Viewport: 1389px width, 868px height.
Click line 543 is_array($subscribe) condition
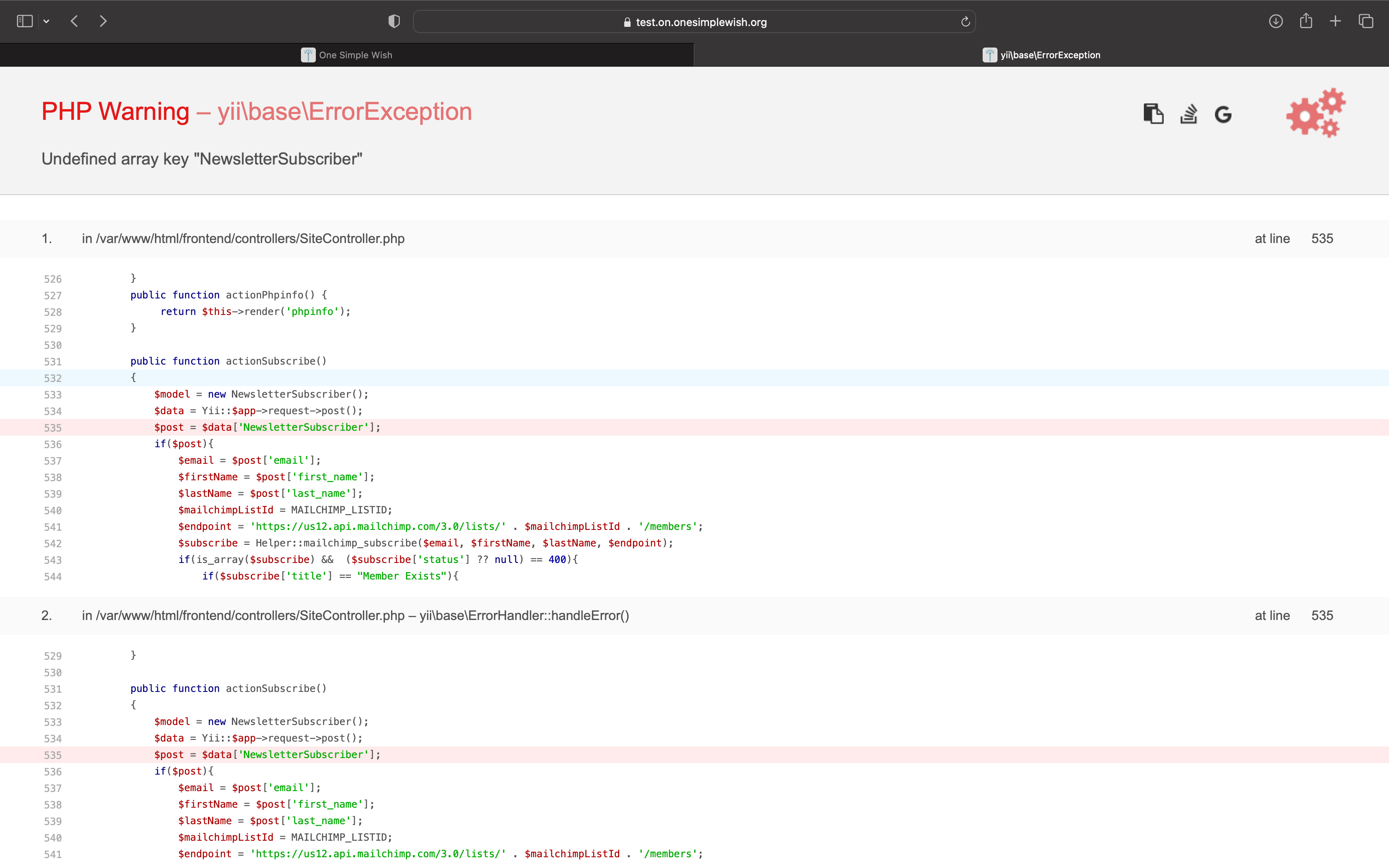coord(378,559)
